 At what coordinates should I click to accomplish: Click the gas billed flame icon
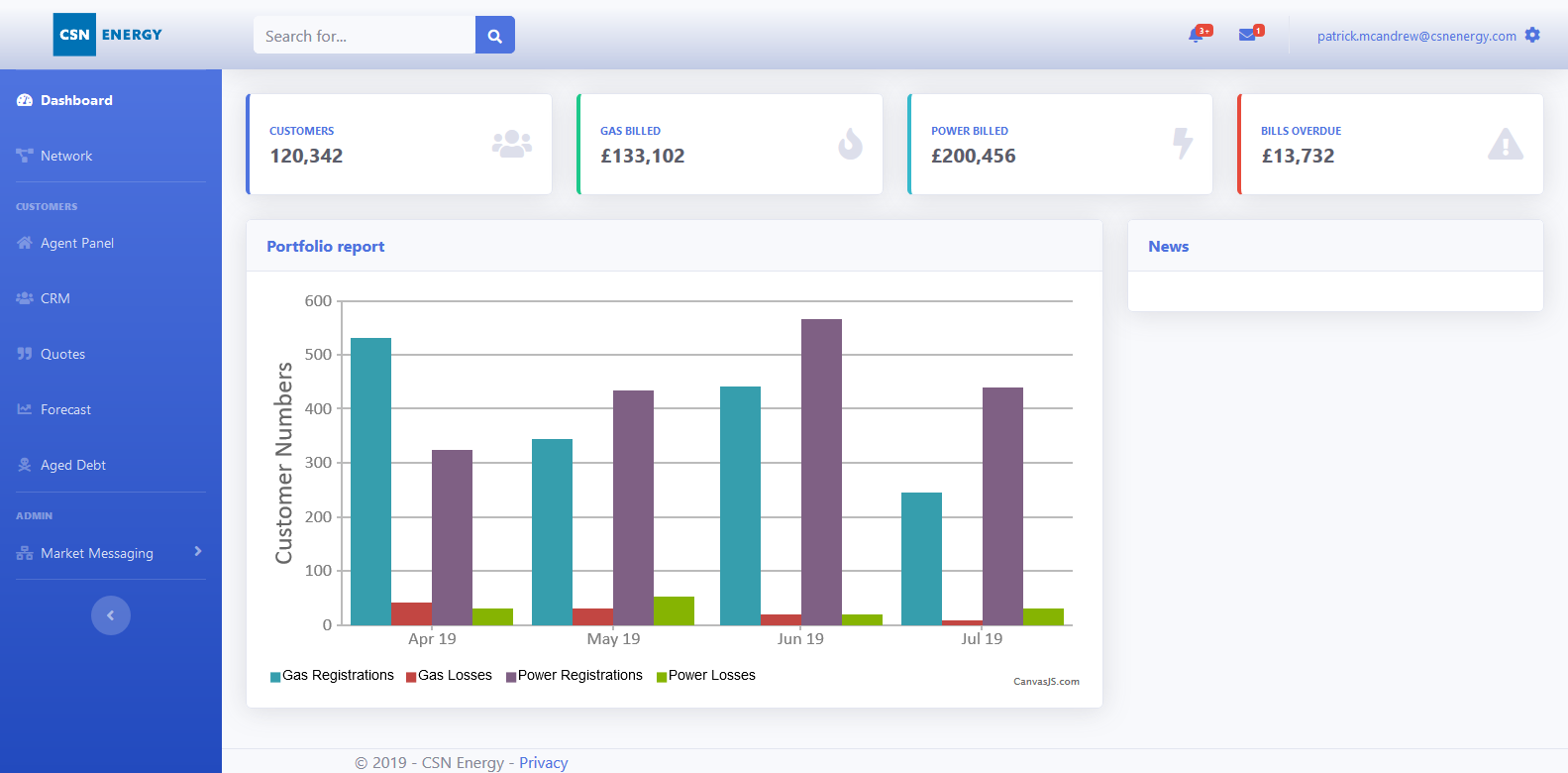click(850, 145)
